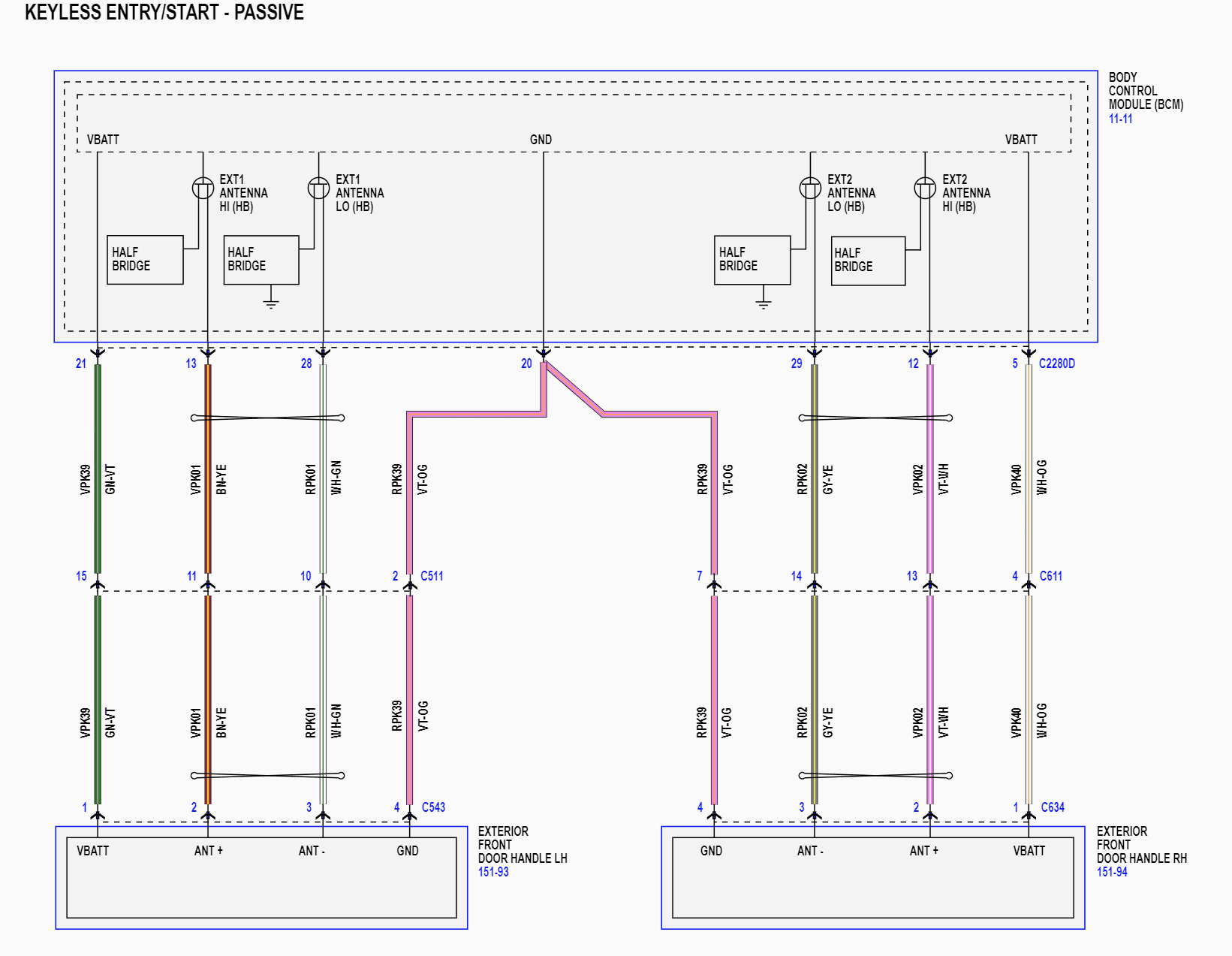The height and width of the screenshot is (956, 1232).
Task: Select connector label C2280D
Action: [1056, 363]
